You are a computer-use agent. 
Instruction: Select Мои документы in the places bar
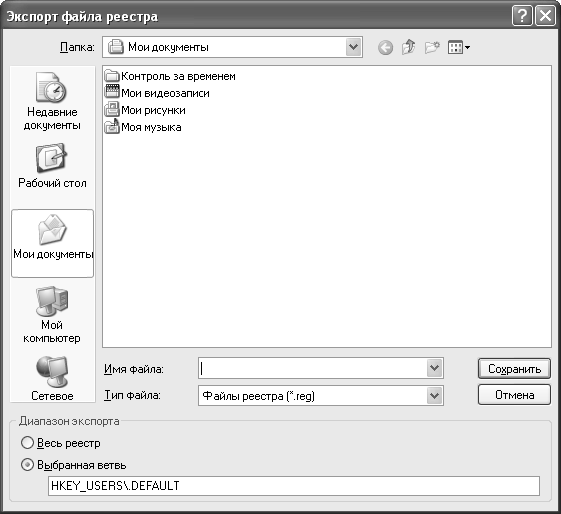(53, 243)
